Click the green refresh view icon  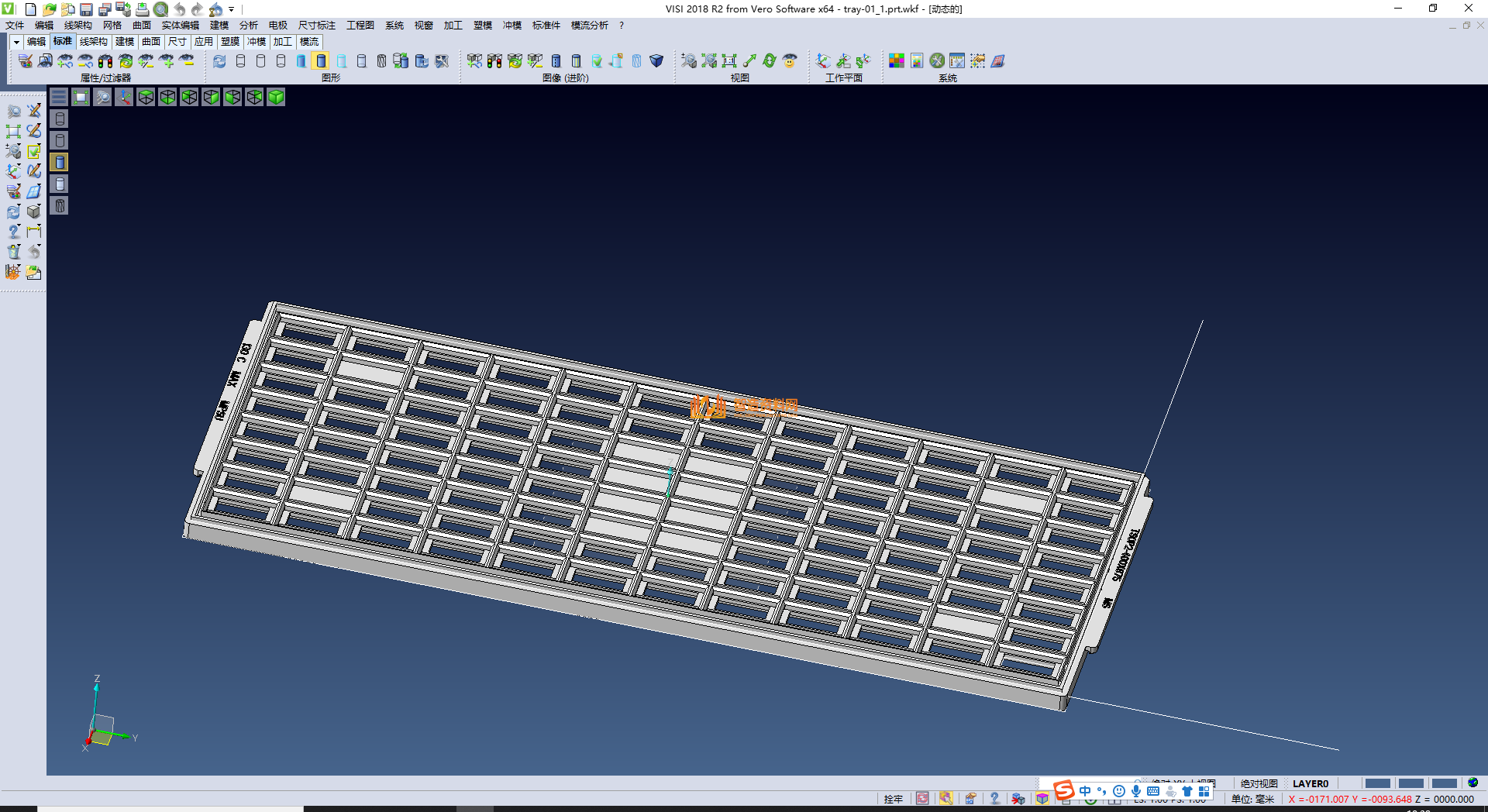[x=769, y=61]
